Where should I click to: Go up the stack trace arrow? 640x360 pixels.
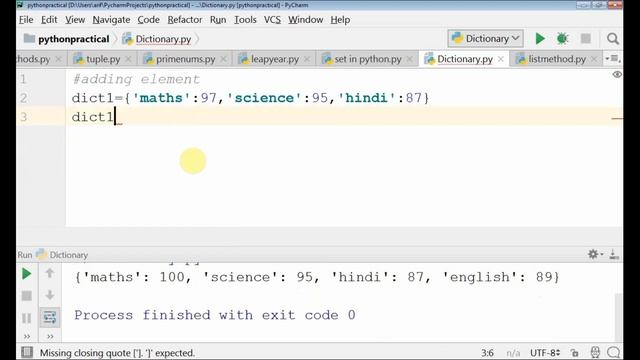click(50, 273)
